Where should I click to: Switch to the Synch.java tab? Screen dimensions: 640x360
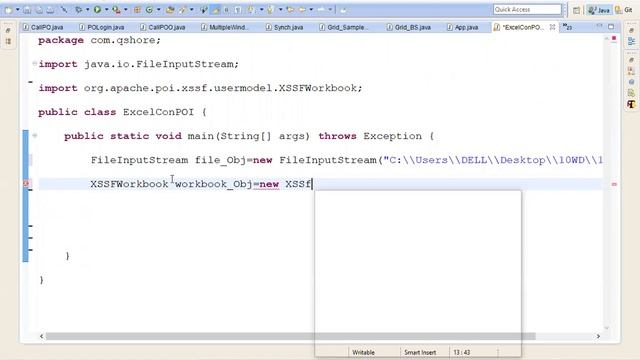click(284, 27)
